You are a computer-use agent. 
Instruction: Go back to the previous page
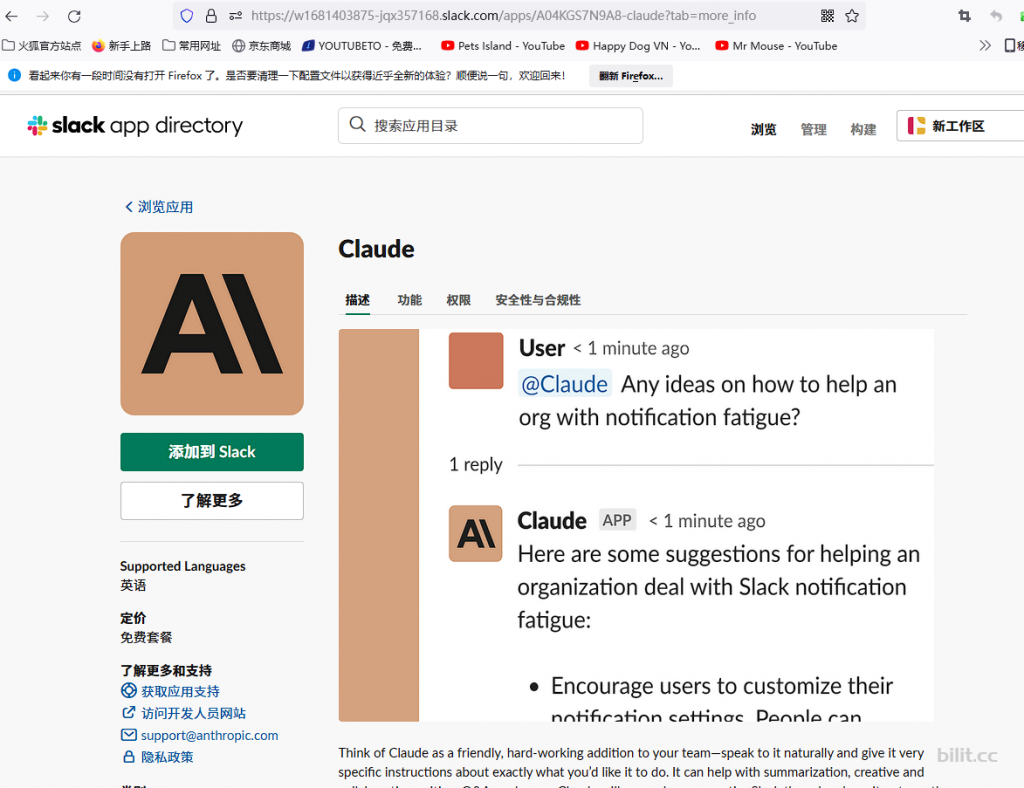pos(12,16)
